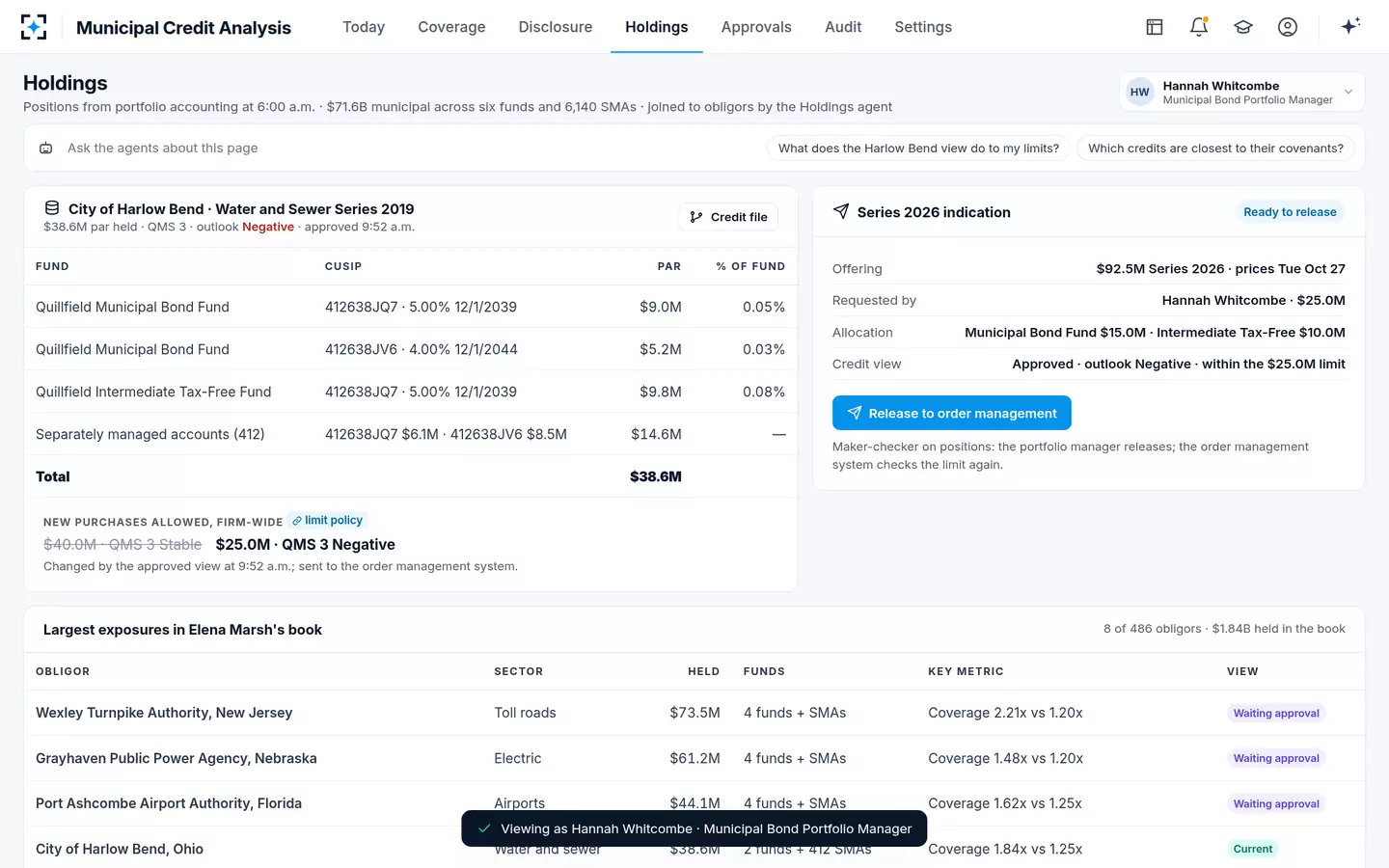
Task: Click the Municipal Credit Analysis logo icon
Action: click(x=34, y=27)
